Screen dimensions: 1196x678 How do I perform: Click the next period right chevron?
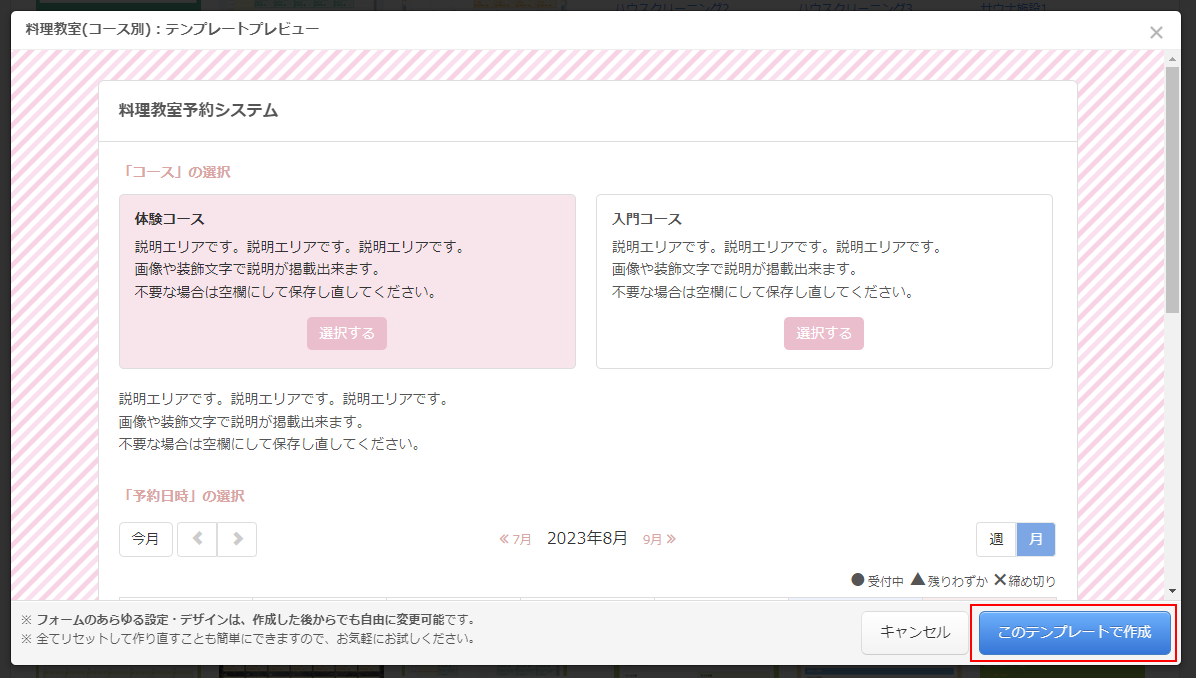[x=237, y=539]
